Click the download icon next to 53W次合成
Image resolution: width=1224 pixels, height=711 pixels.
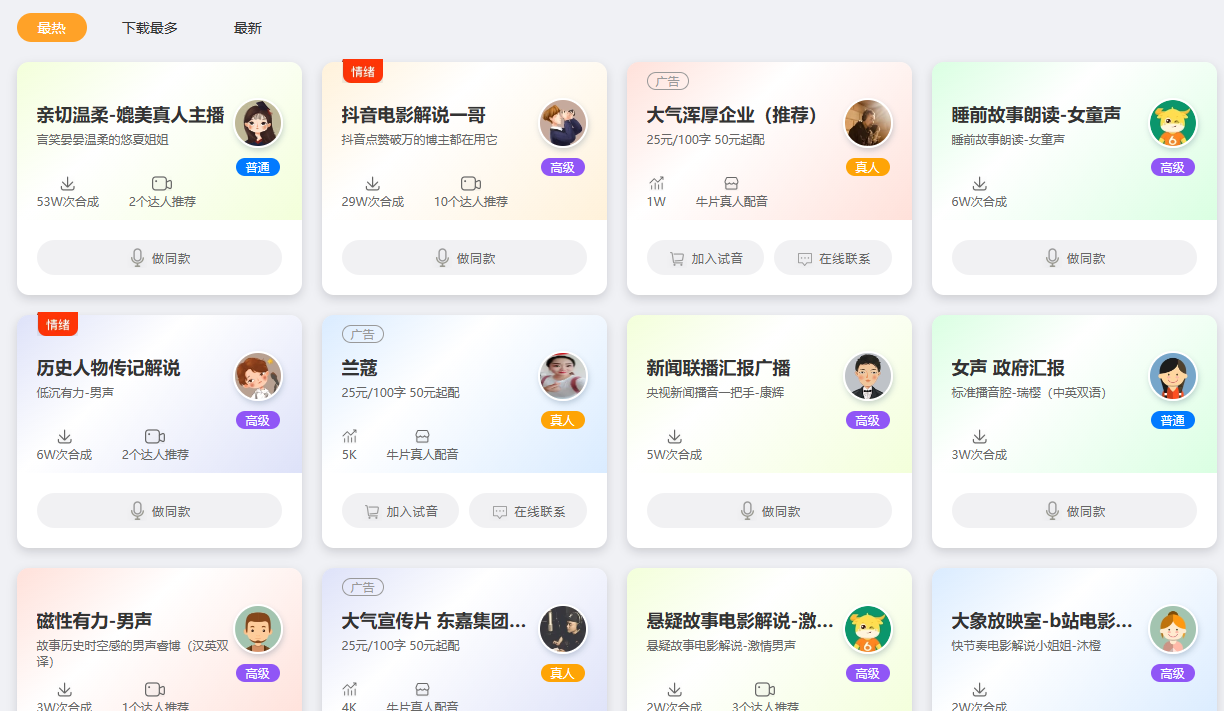tap(67, 184)
